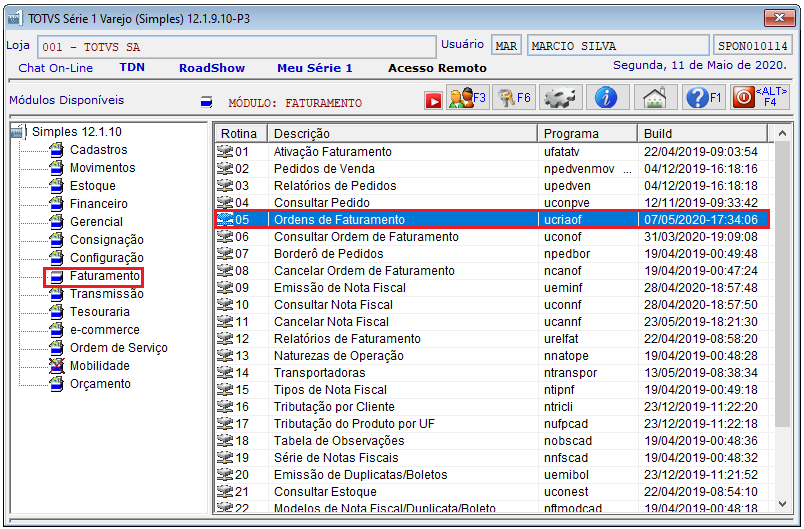Screen dimensions: 804x529
Task: Select Consultar Pedido row
Action: 491,202
